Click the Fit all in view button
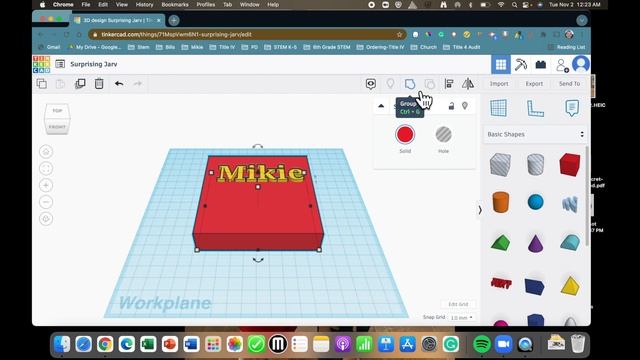The image size is (640, 360). [x=46, y=169]
